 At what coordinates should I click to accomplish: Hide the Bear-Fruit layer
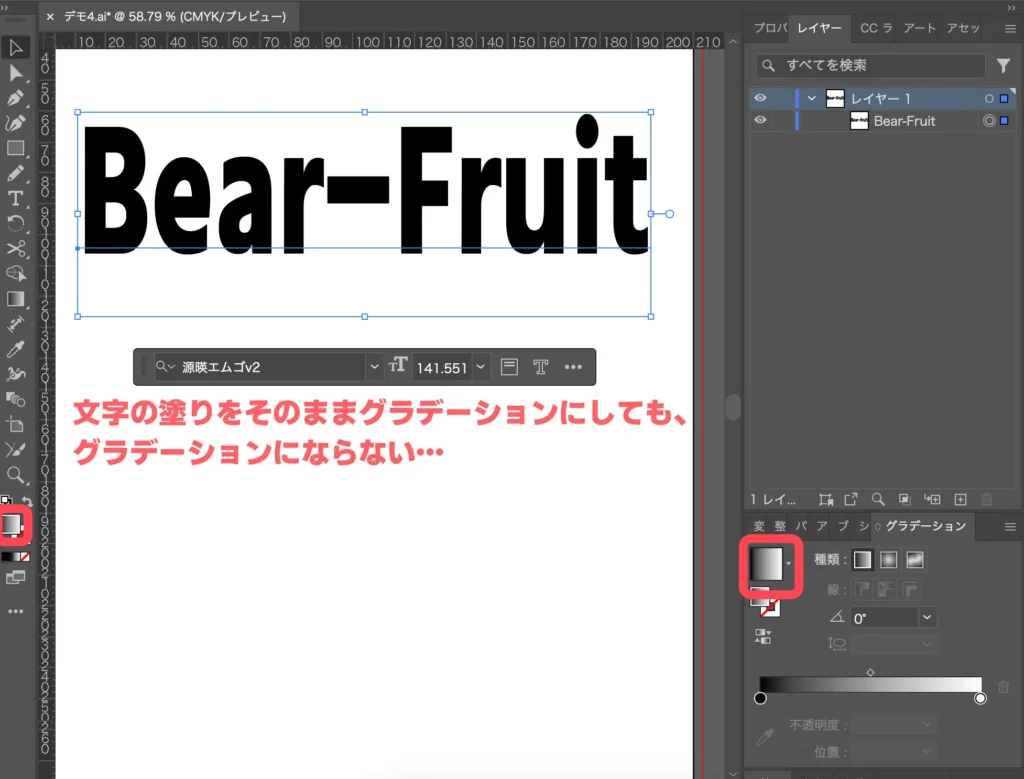760,121
